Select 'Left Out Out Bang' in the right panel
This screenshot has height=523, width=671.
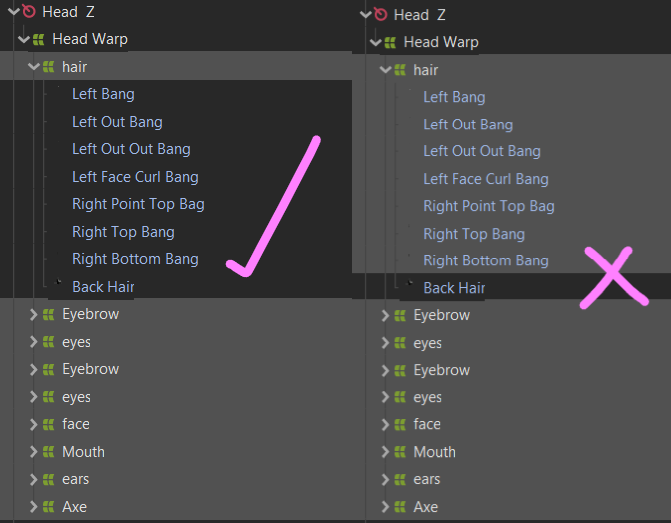click(x=482, y=151)
